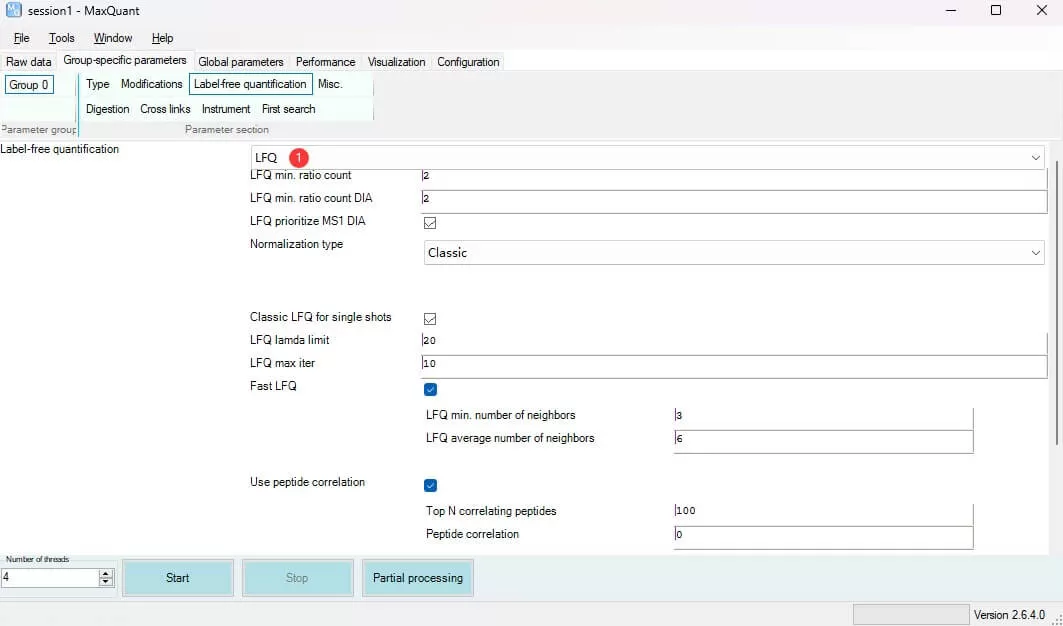Switch to the Raw data tab
The width and height of the screenshot is (1063, 626).
click(29, 62)
